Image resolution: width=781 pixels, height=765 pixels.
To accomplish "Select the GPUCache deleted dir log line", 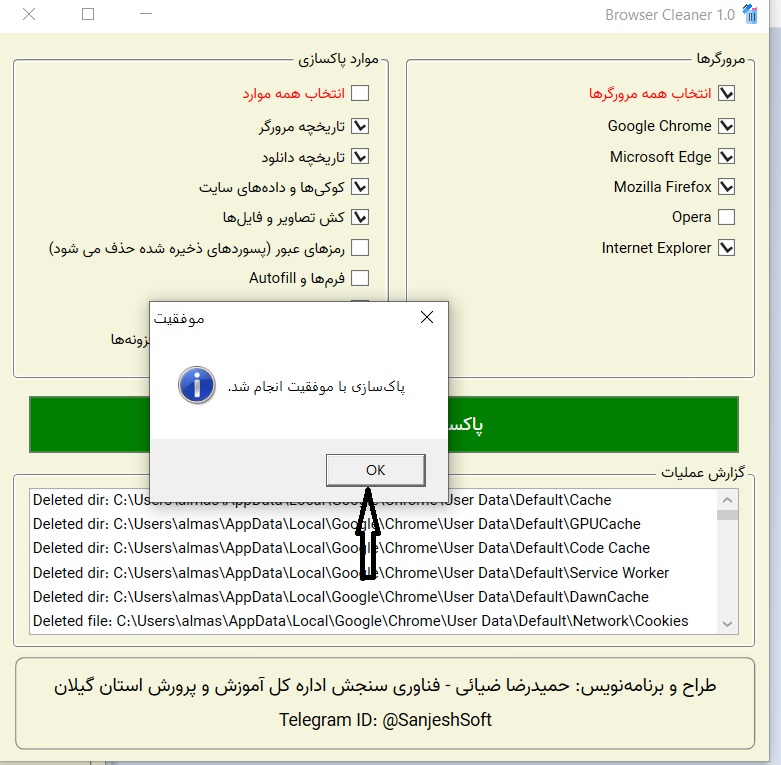I will (x=336, y=524).
